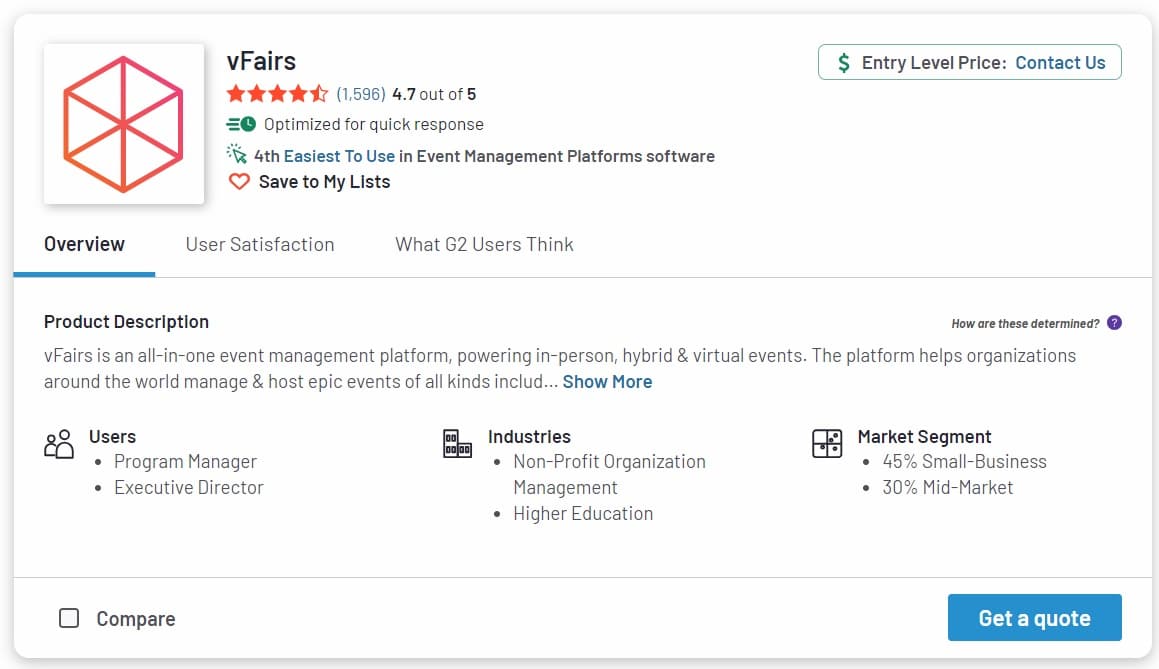Expand description with Show More
Image resolution: width=1159 pixels, height=669 pixels.
pos(608,381)
